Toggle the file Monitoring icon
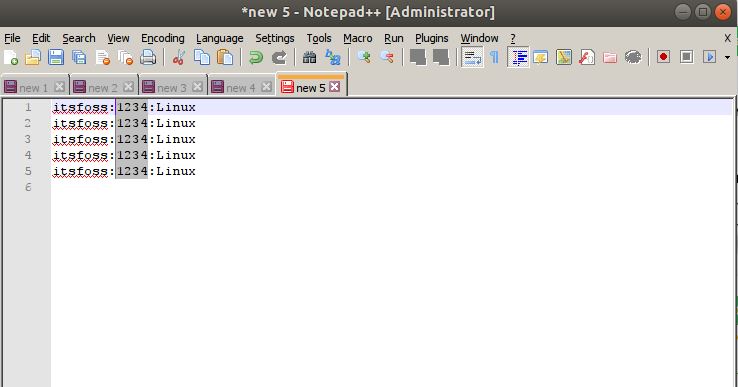The image size is (738, 387). click(633, 57)
